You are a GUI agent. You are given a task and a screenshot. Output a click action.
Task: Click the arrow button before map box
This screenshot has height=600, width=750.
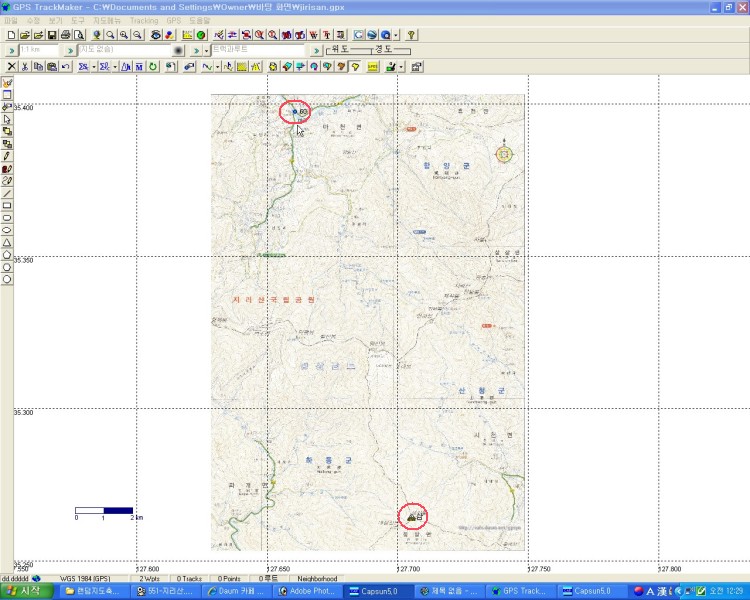pos(70,50)
